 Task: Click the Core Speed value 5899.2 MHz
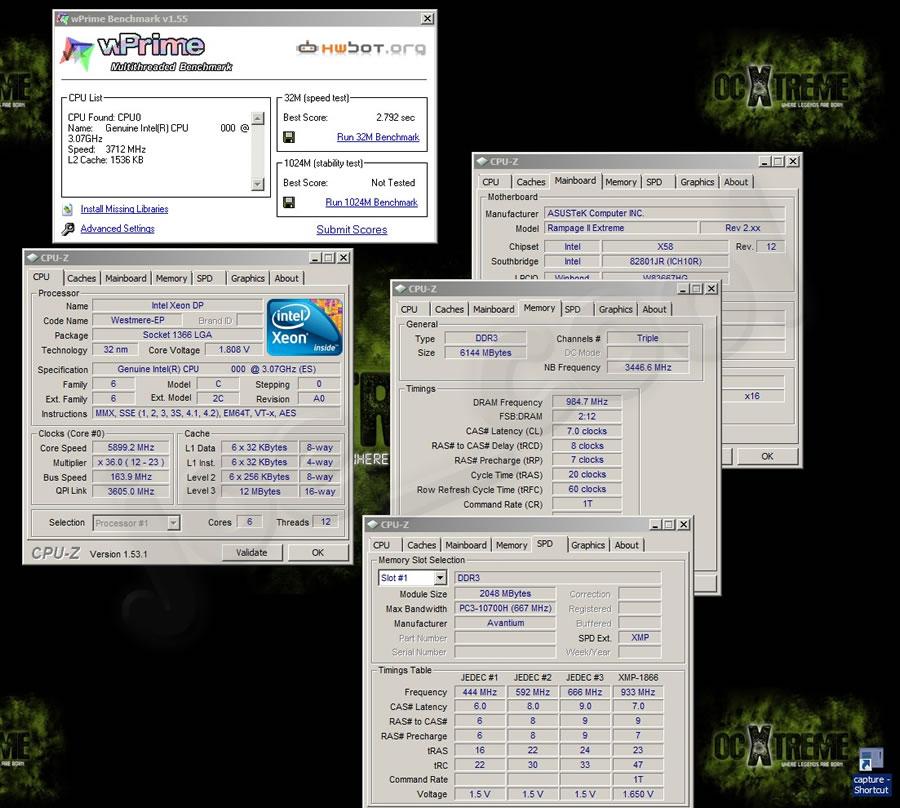point(131,448)
